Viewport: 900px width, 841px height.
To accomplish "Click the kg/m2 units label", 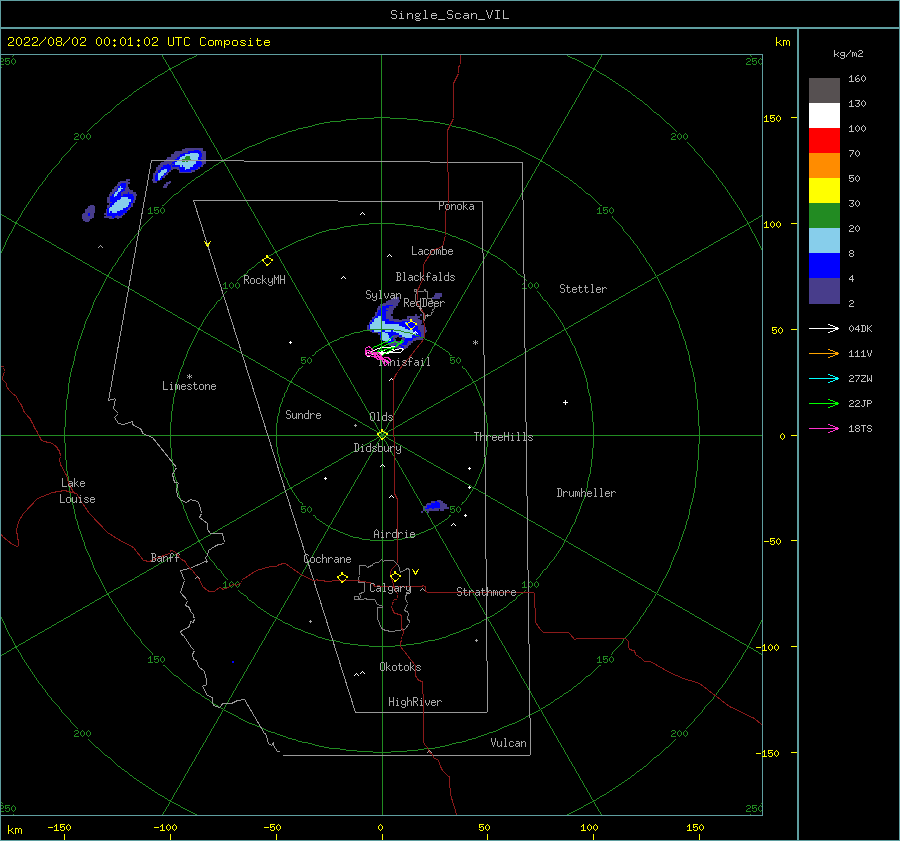I will 848,54.
